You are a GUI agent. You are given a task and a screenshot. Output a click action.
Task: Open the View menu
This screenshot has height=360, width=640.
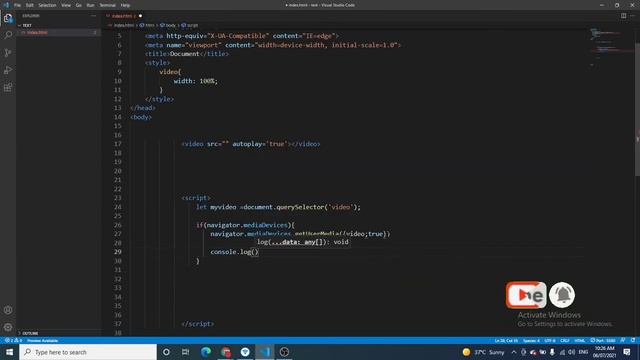point(66,5)
